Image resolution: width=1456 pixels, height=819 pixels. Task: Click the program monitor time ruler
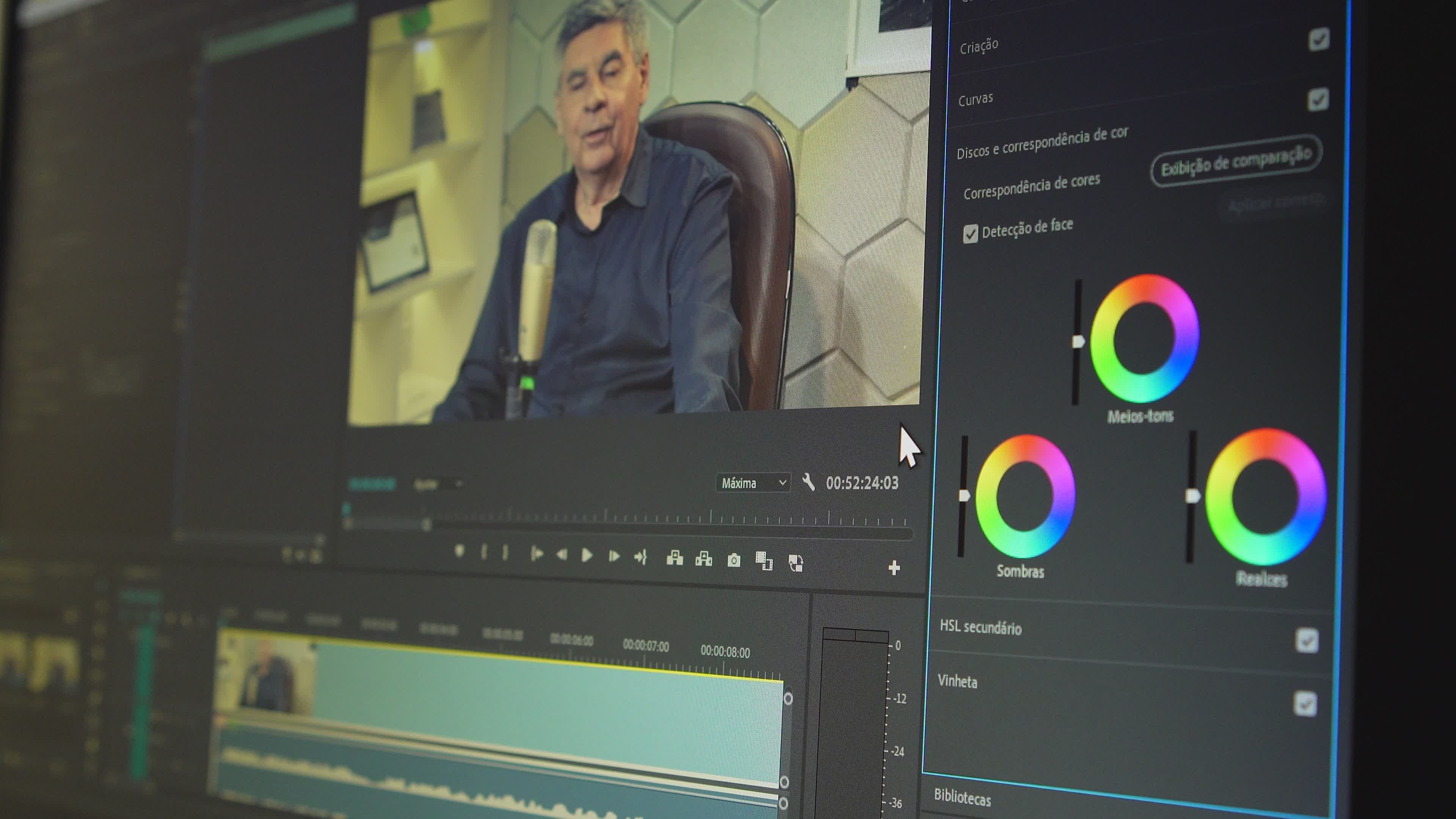pos(628,516)
